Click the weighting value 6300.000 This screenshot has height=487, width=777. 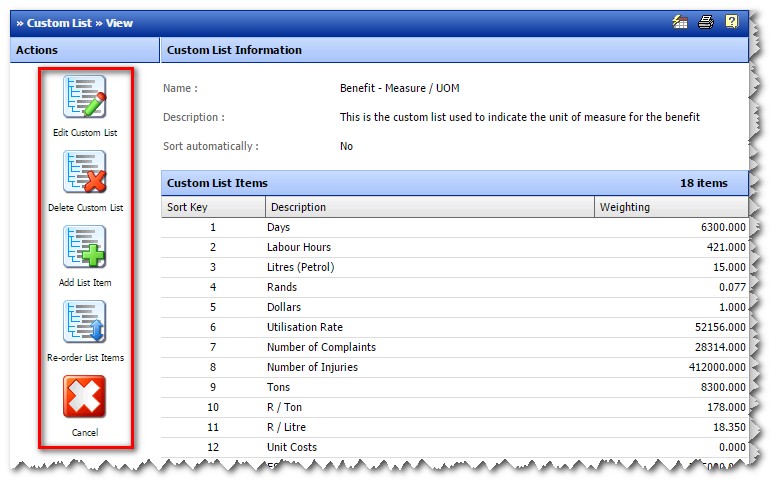723,227
